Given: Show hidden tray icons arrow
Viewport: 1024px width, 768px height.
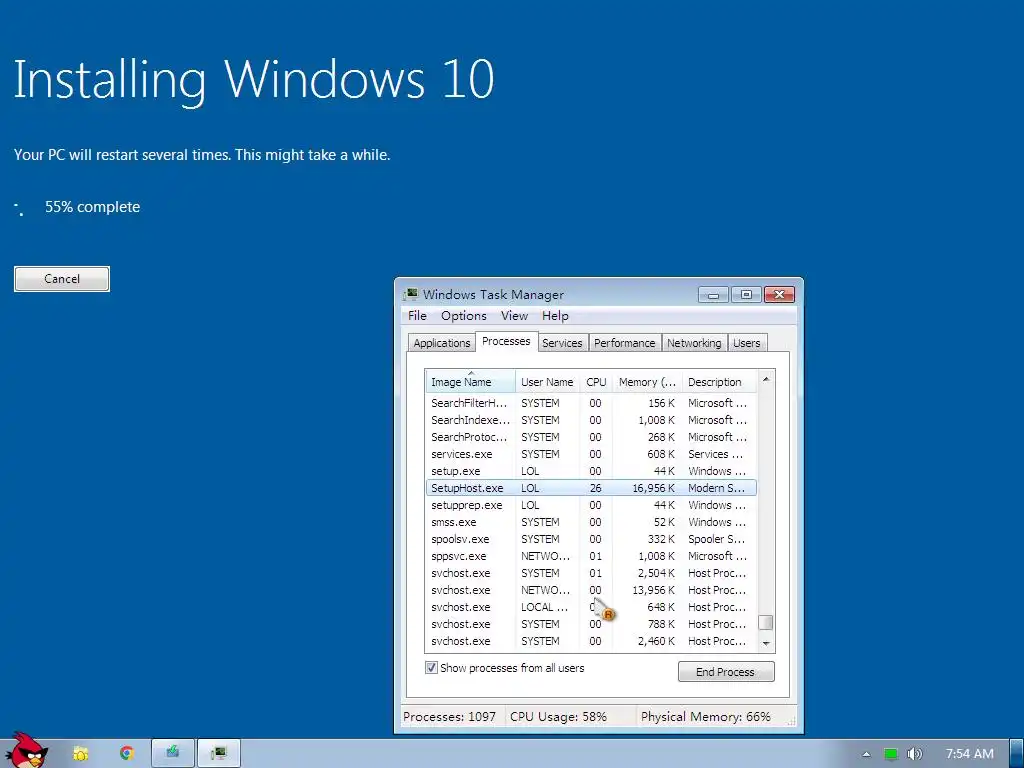Looking at the screenshot, I should point(866,754).
